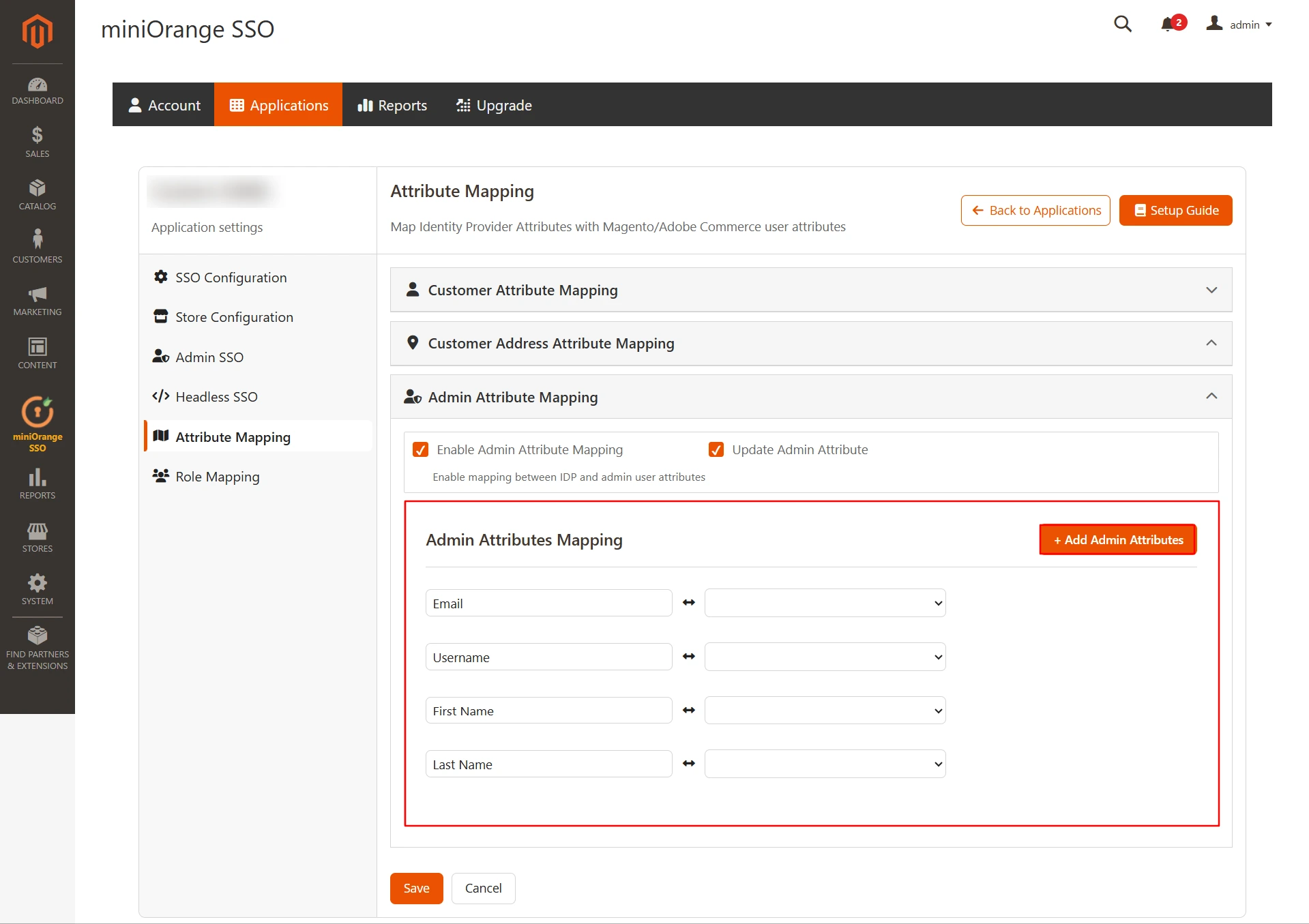Toggle Update Admin Attribute checkbox
1309x924 pixels.
(x=716, y=449)
